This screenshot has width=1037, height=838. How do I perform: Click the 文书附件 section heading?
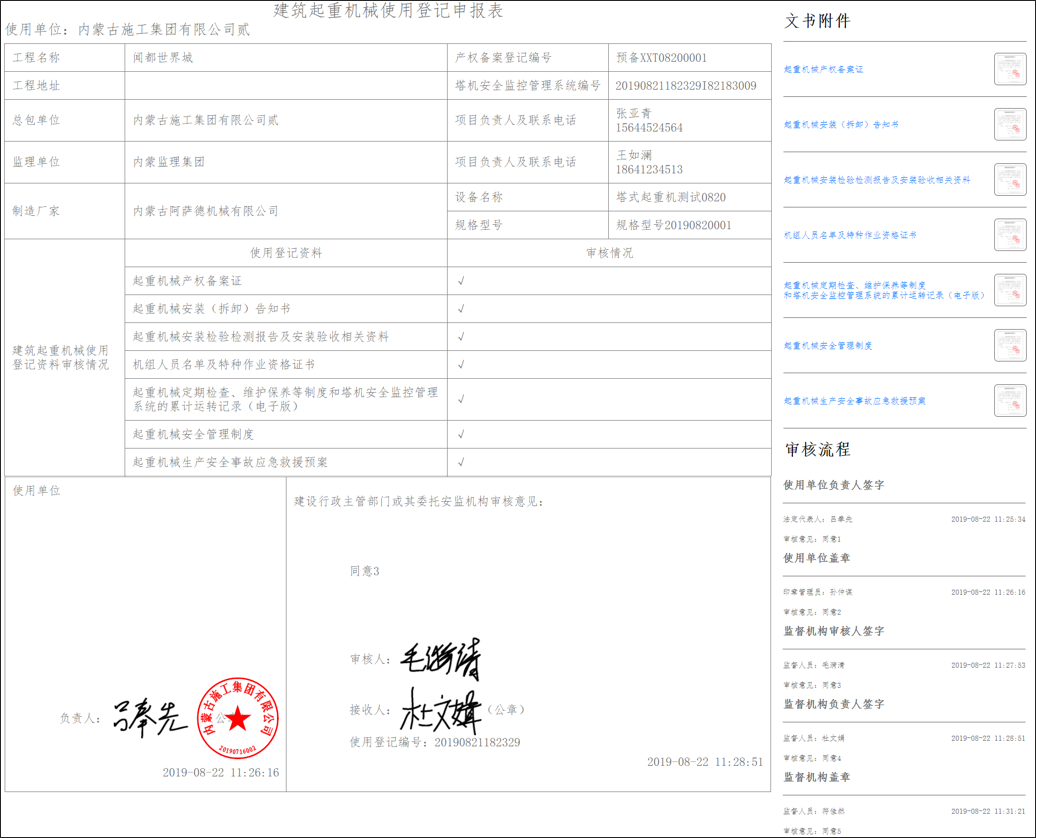817,21
